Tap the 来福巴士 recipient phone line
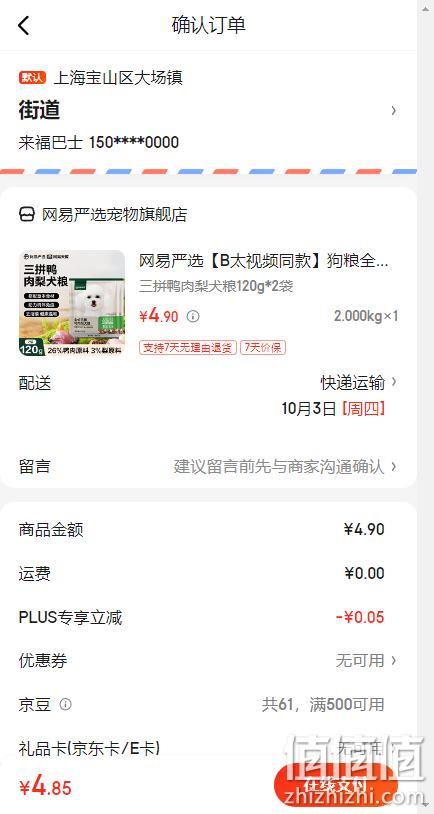This screenshot has width=434, height=814. coord(99,142)
